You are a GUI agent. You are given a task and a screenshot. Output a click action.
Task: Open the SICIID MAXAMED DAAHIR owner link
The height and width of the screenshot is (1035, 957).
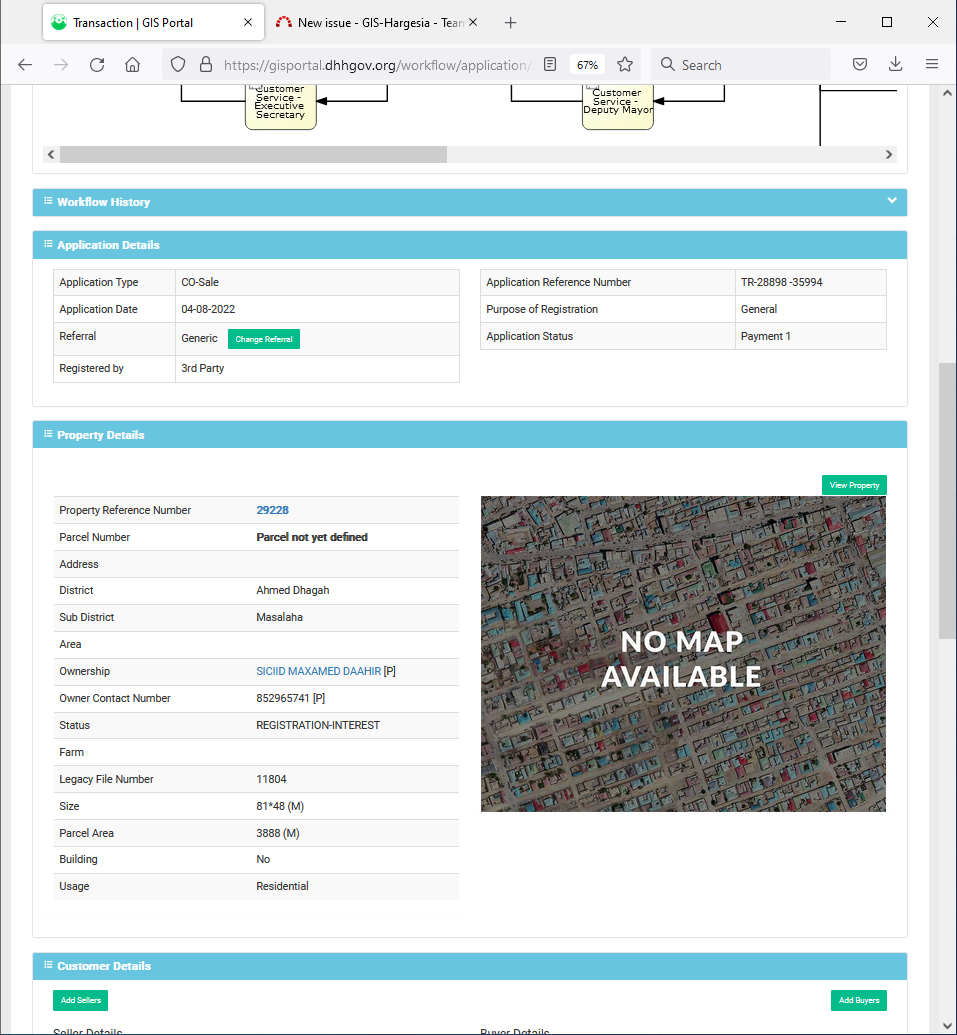(x=319, y=671)
